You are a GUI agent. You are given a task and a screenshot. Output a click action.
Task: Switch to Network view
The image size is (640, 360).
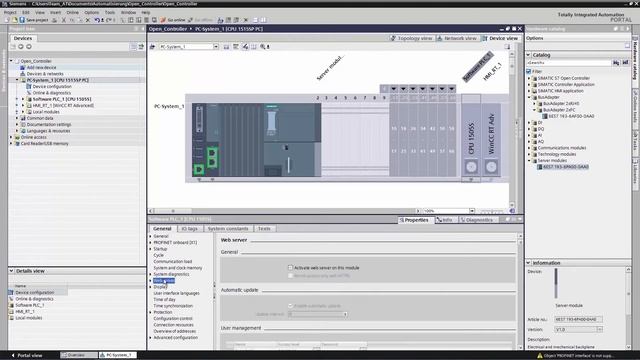tap(457, 38)
